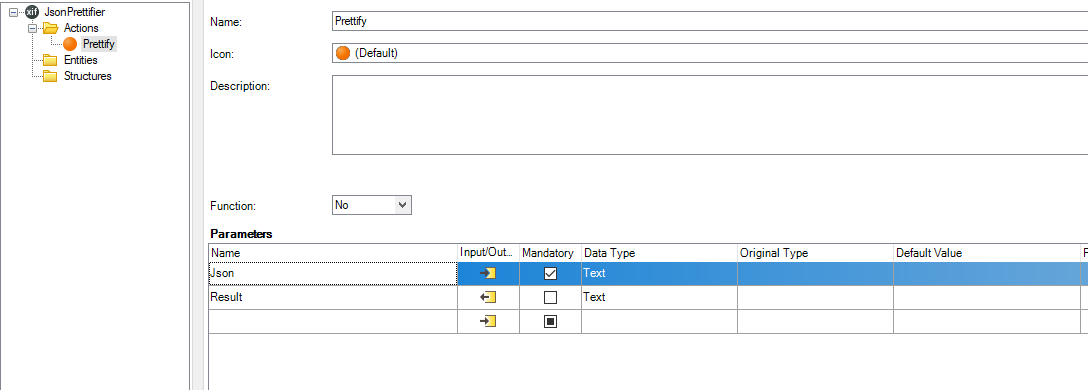Image resolution: width=1088 pixels, height=390 pixels.
Task: Click the Name input field containing Prettify
Action: pyautogui.click(x=710, y=21)
